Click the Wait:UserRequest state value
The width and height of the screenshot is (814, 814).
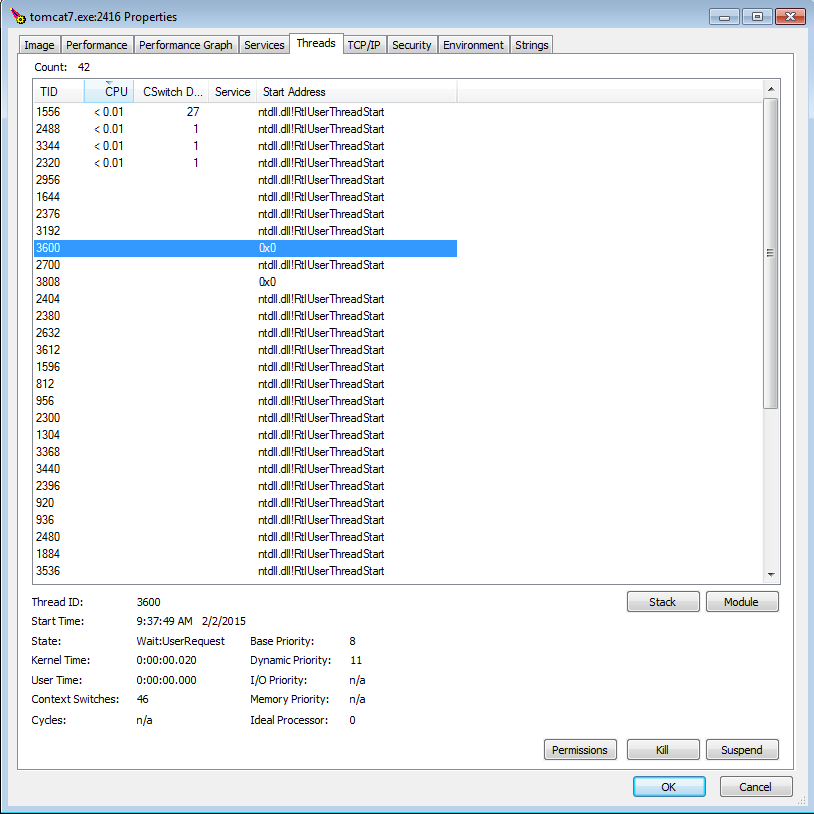[x=181, y=641]
